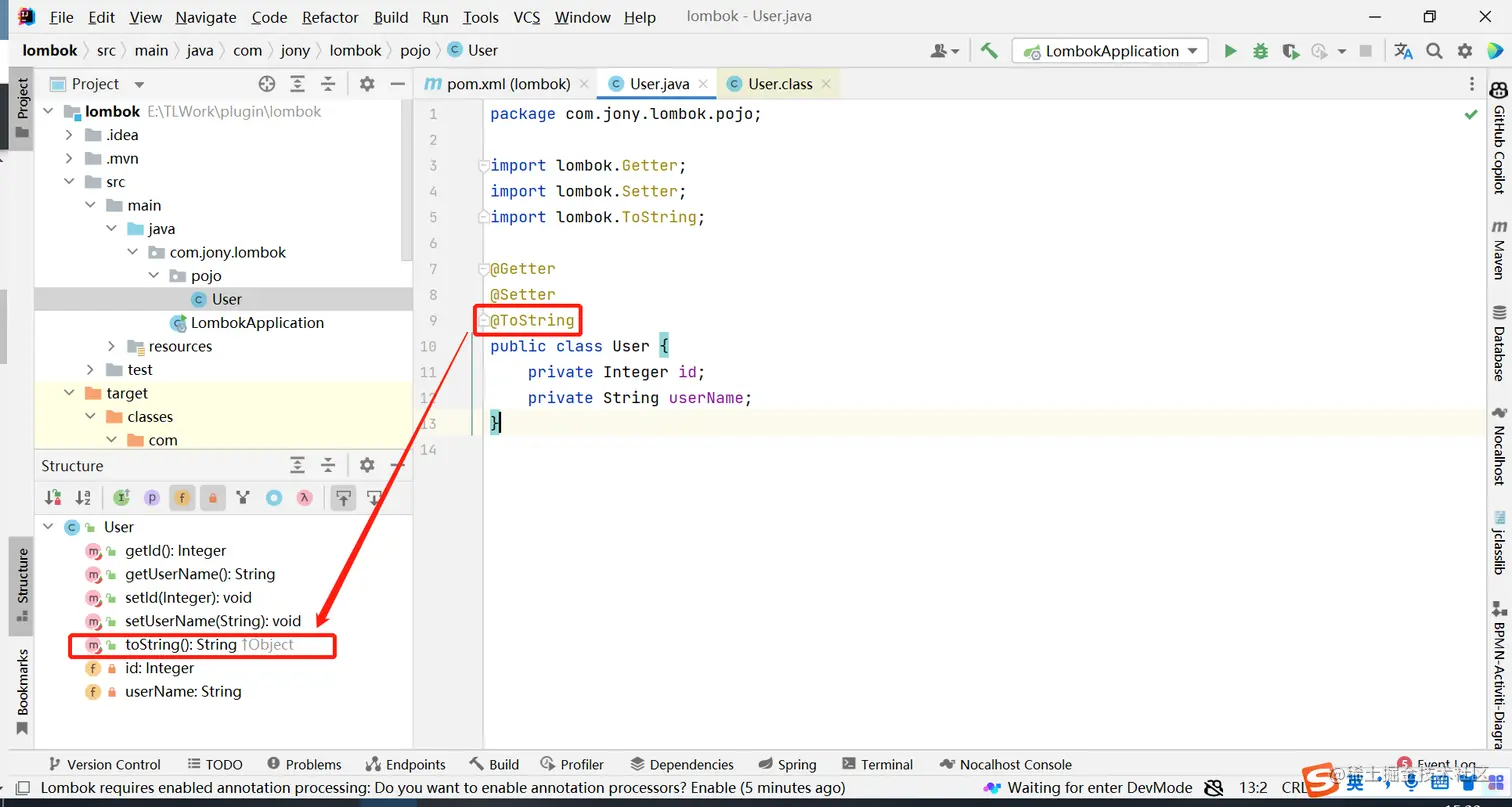Viewport: 1512px width, 807px height.
Task: Open IDE settings gear in top toolbar
Action: point(1465,51)
